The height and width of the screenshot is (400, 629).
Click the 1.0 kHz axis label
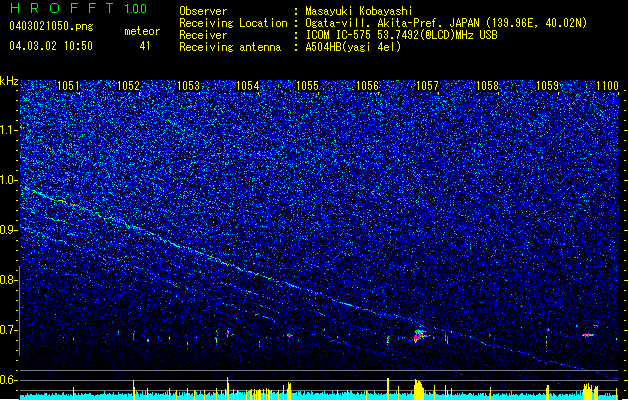pyautogui.click(x=9, y=180)
